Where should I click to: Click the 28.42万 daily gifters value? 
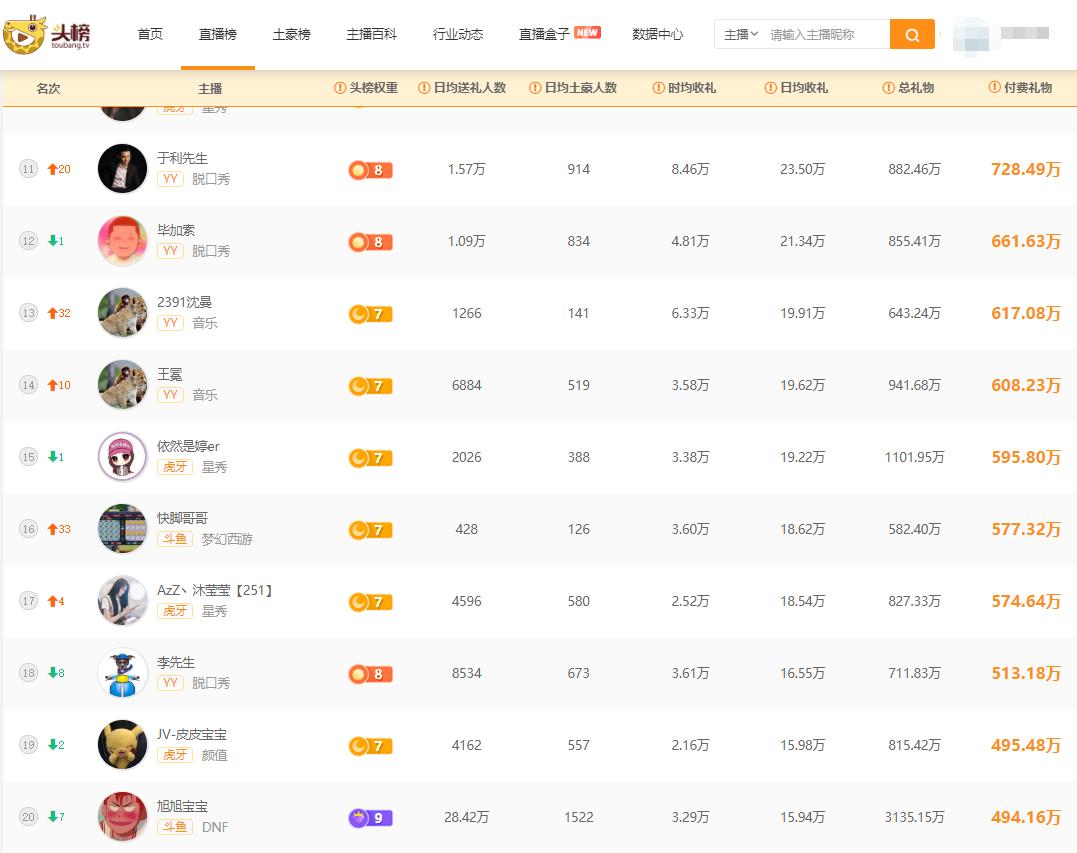pos(466,817)
